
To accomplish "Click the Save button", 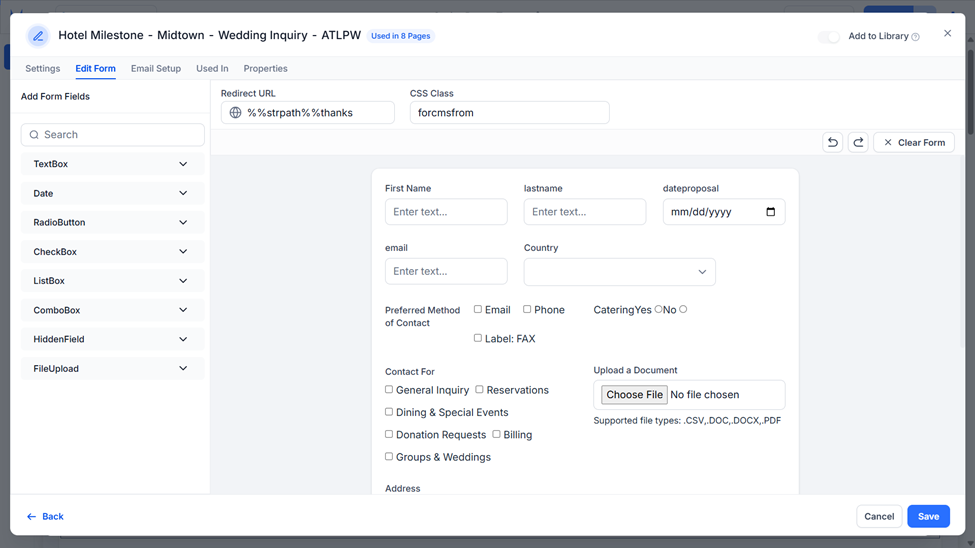I will [928, 516].
